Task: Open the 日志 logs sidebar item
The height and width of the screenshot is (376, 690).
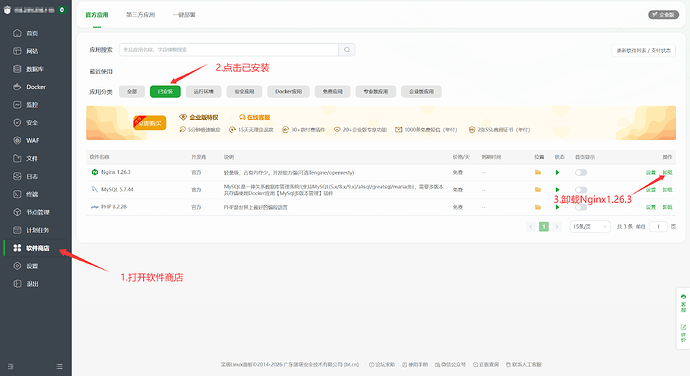Action: tap(32, 176)
